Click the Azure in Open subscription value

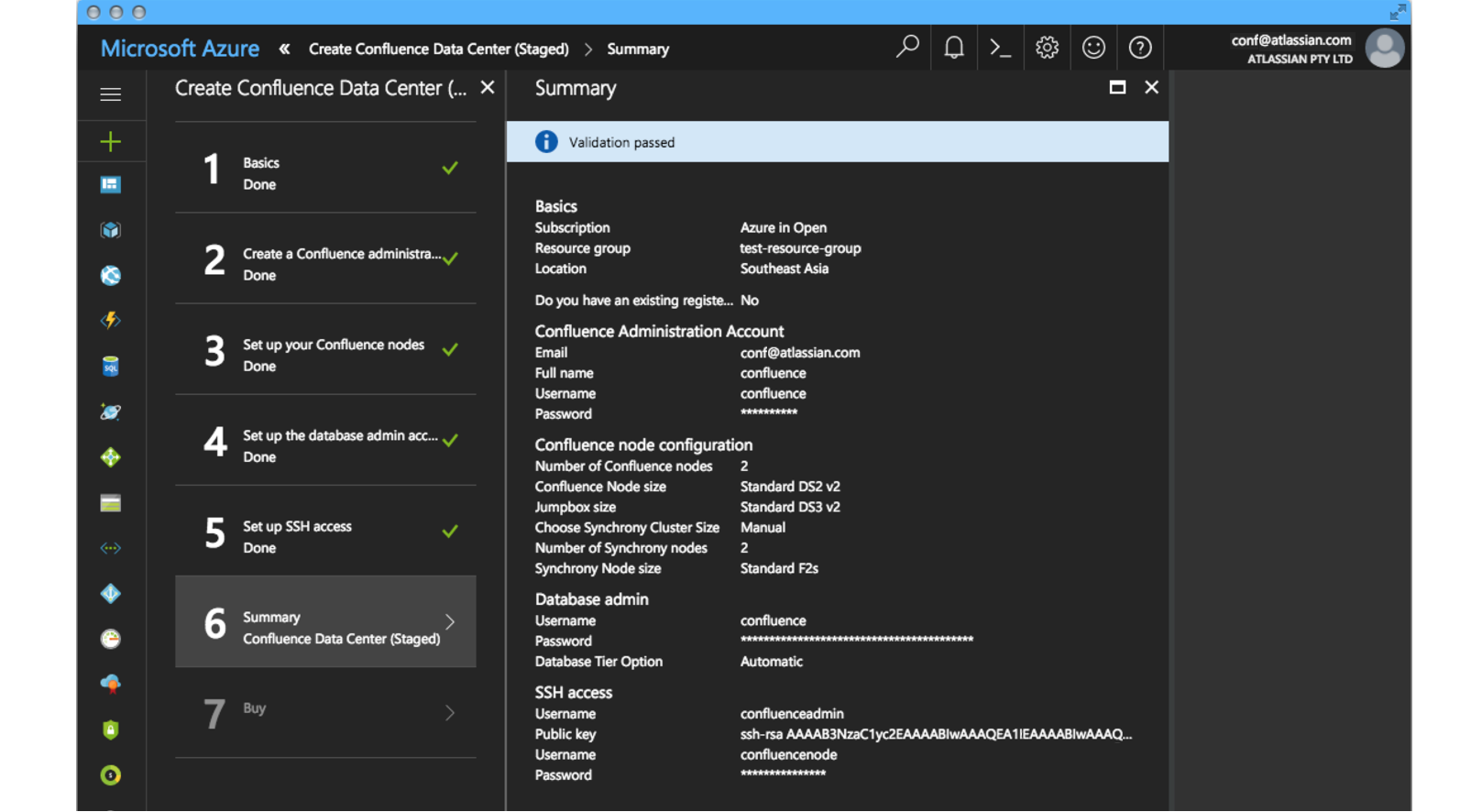pos(784,227)
